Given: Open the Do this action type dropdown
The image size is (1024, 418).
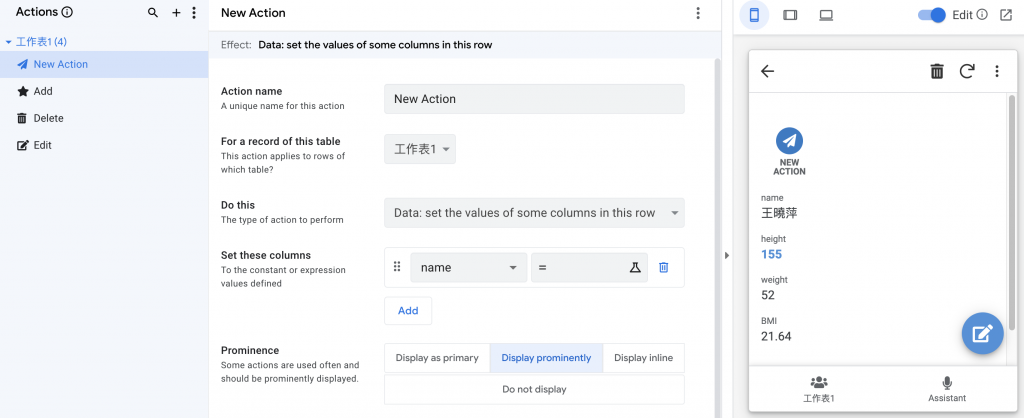Looking at the screenshot, I should [534, 213].
